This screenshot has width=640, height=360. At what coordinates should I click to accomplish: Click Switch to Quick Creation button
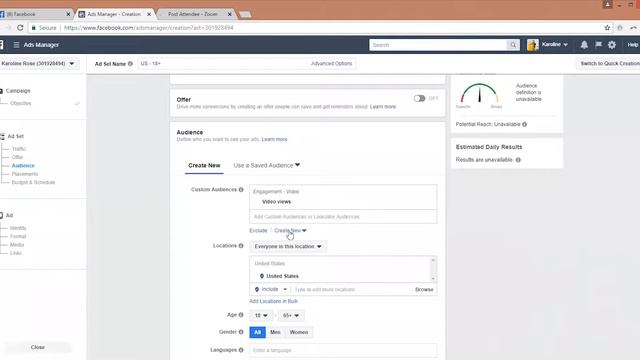tap(609, 64)
